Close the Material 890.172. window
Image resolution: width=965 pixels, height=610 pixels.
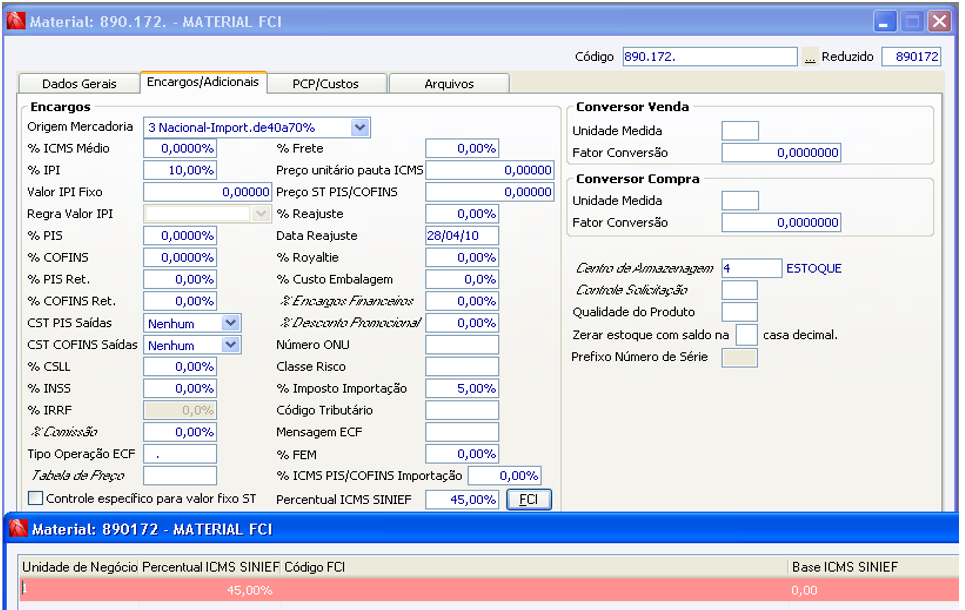939,22
